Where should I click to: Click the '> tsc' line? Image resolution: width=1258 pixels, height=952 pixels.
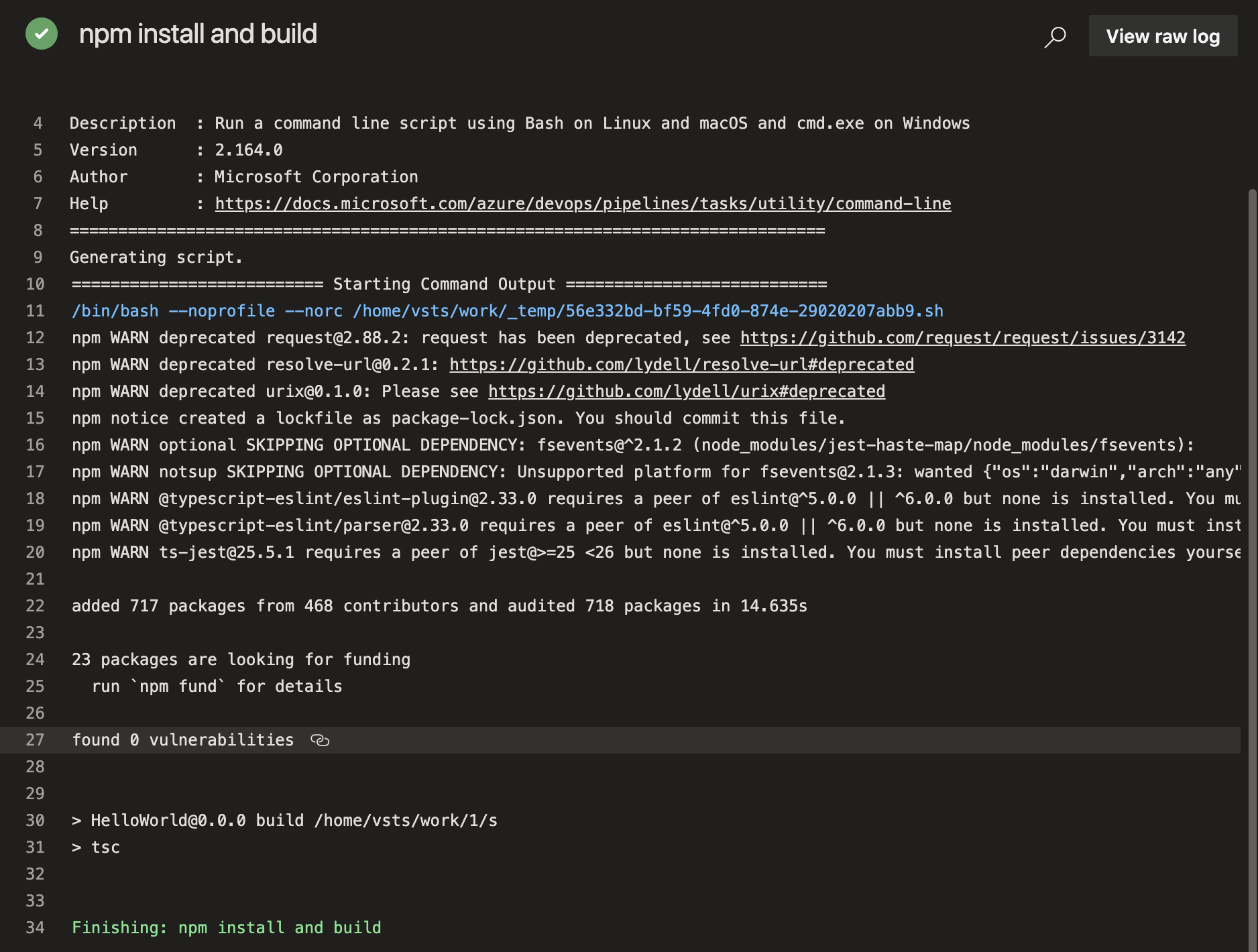click(96, 847)
